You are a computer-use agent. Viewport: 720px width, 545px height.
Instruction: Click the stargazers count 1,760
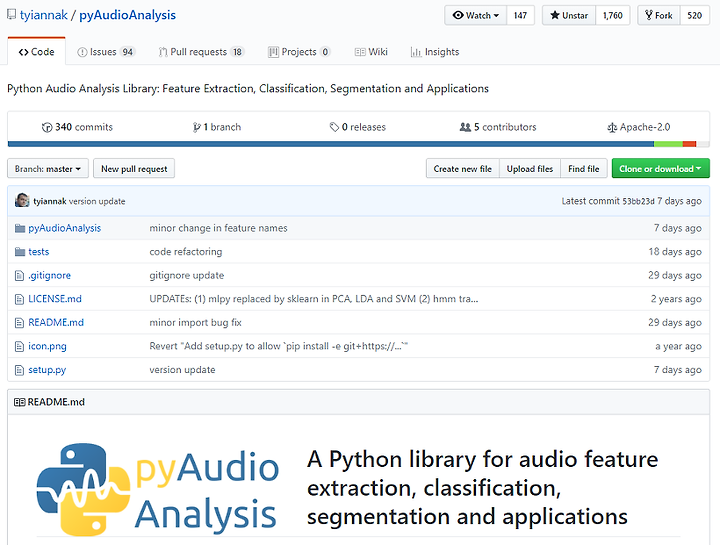point(613,16)
